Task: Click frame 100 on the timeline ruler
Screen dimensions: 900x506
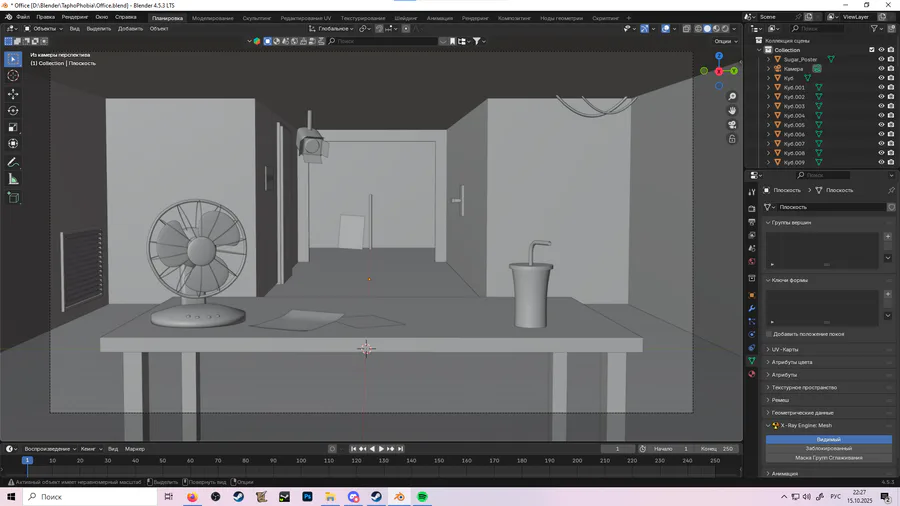Action: 300,461
